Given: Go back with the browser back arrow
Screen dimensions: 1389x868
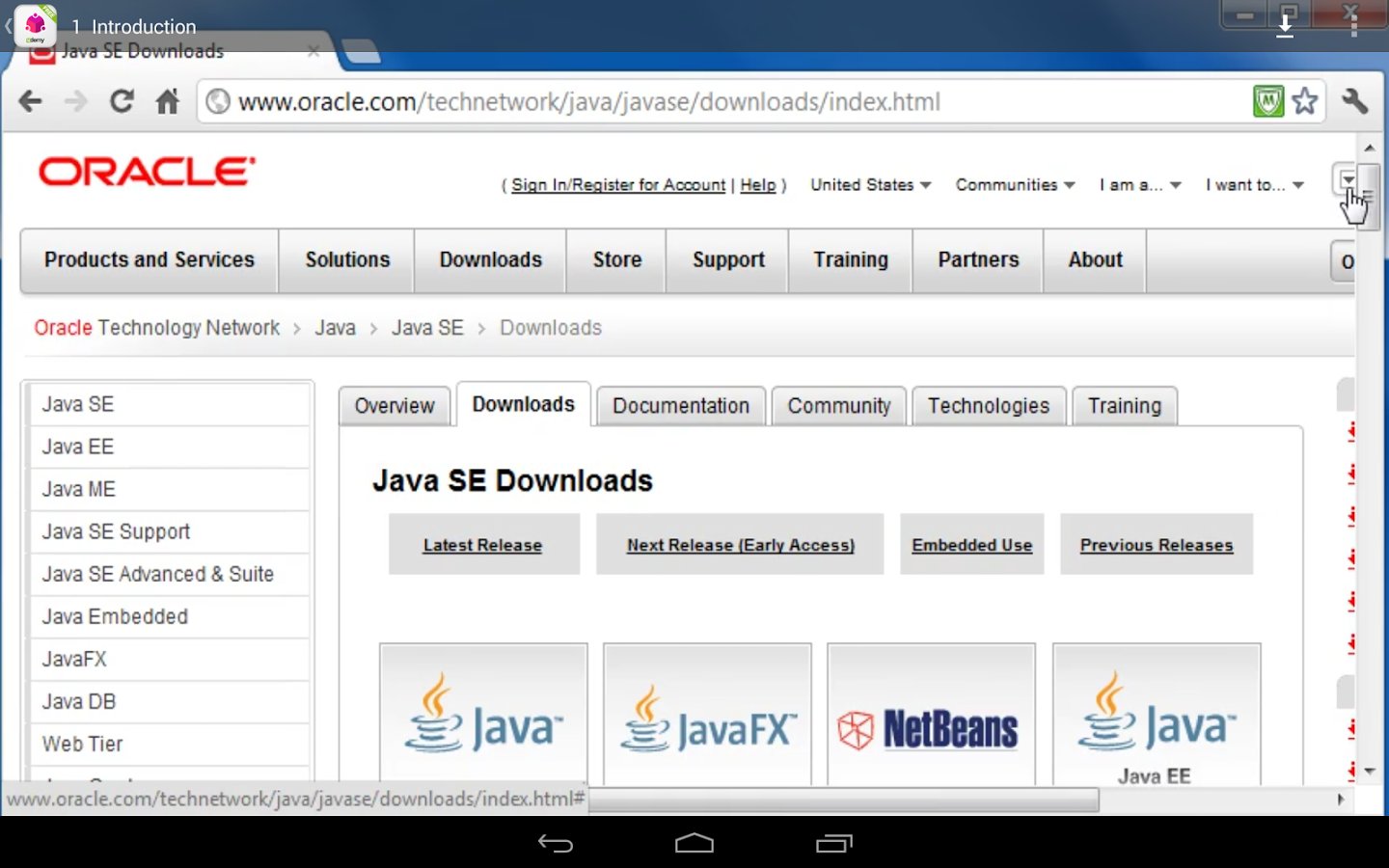Looking at the screenshot, I should (x=30, y=101).
